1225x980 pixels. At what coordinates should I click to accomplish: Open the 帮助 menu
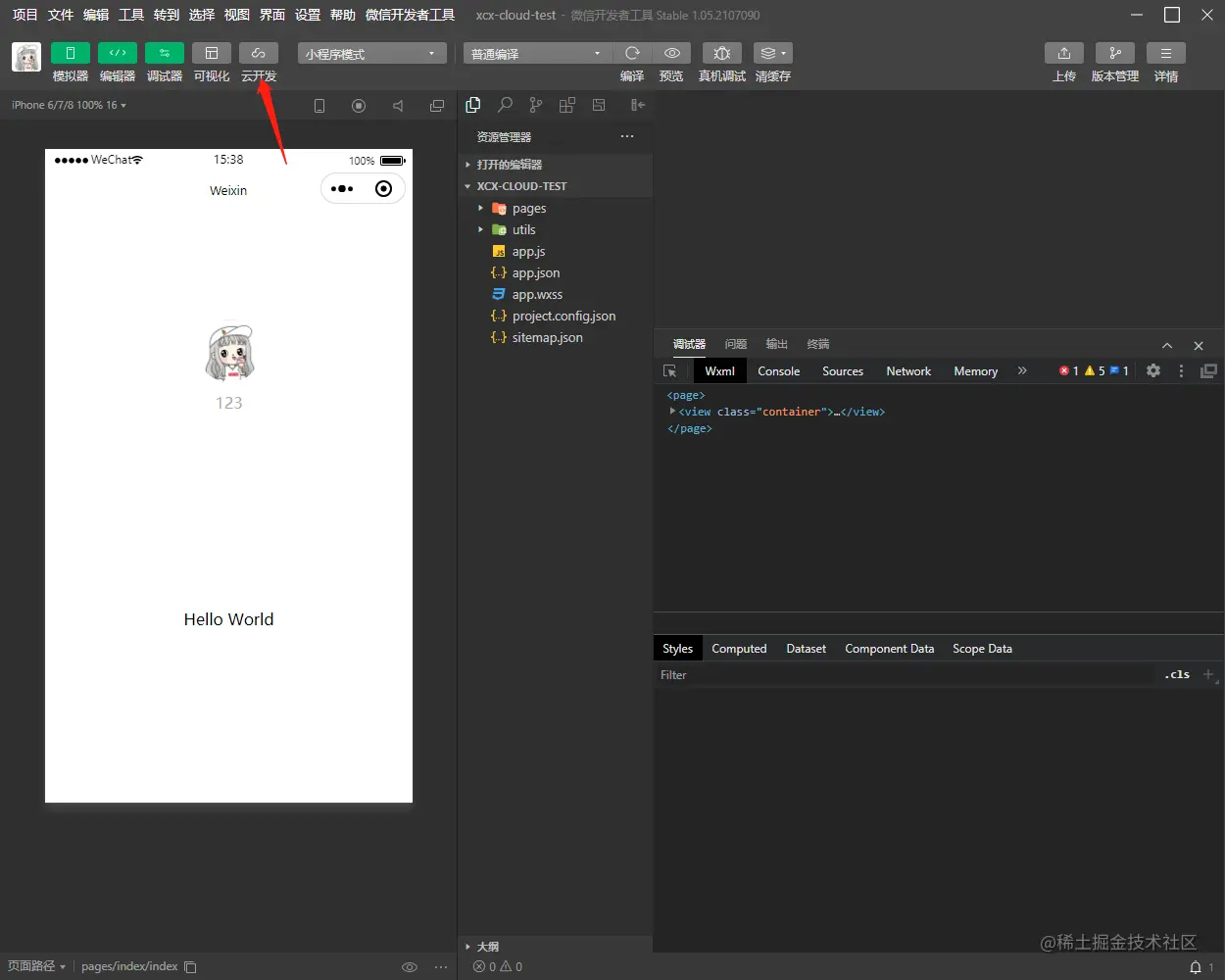tap(343, 15)
